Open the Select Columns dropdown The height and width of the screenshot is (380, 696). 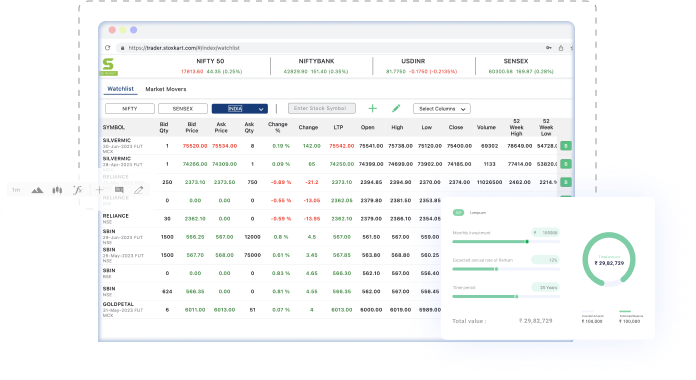pos(442,109)
